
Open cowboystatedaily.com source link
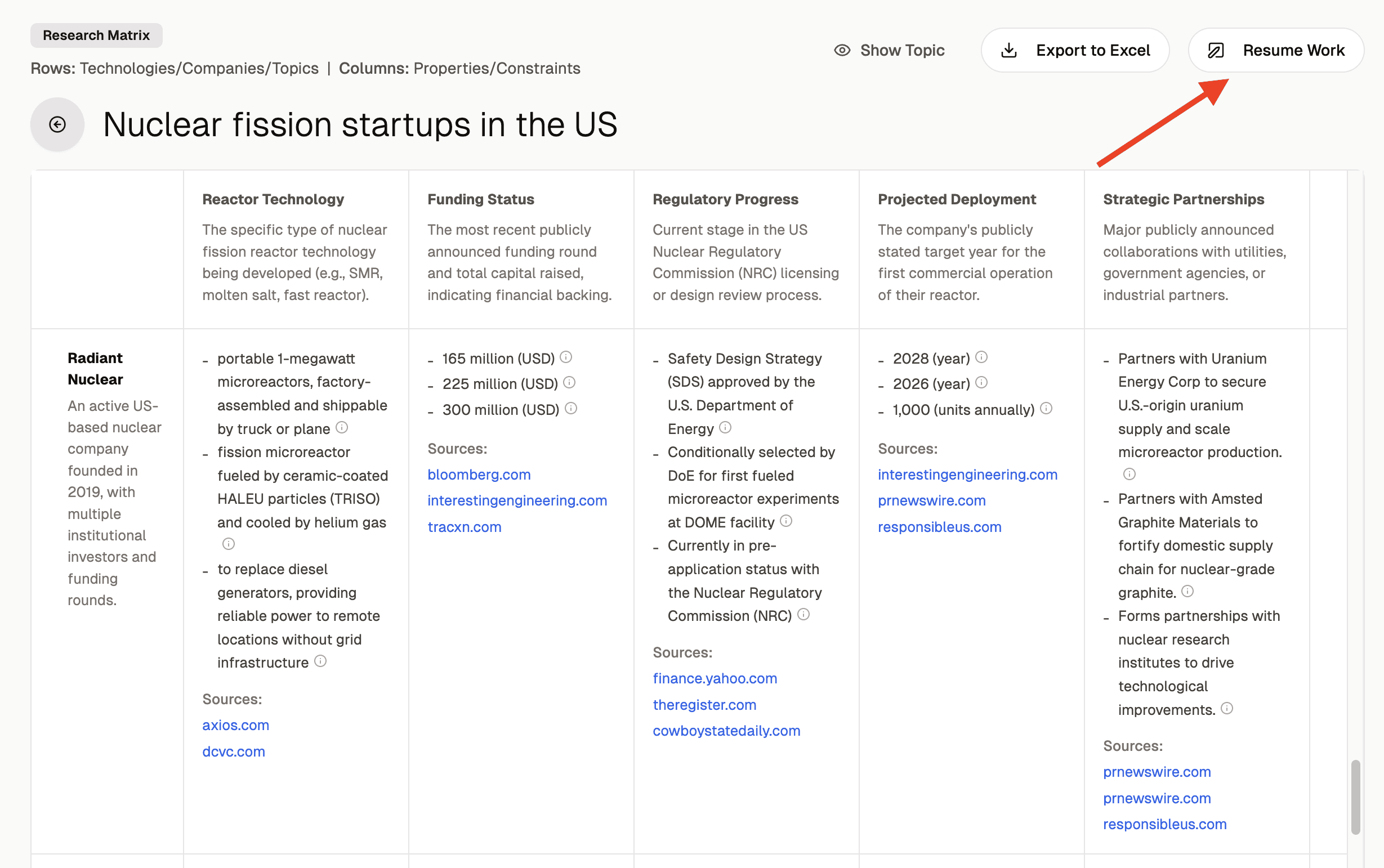(x=726, y=731)
